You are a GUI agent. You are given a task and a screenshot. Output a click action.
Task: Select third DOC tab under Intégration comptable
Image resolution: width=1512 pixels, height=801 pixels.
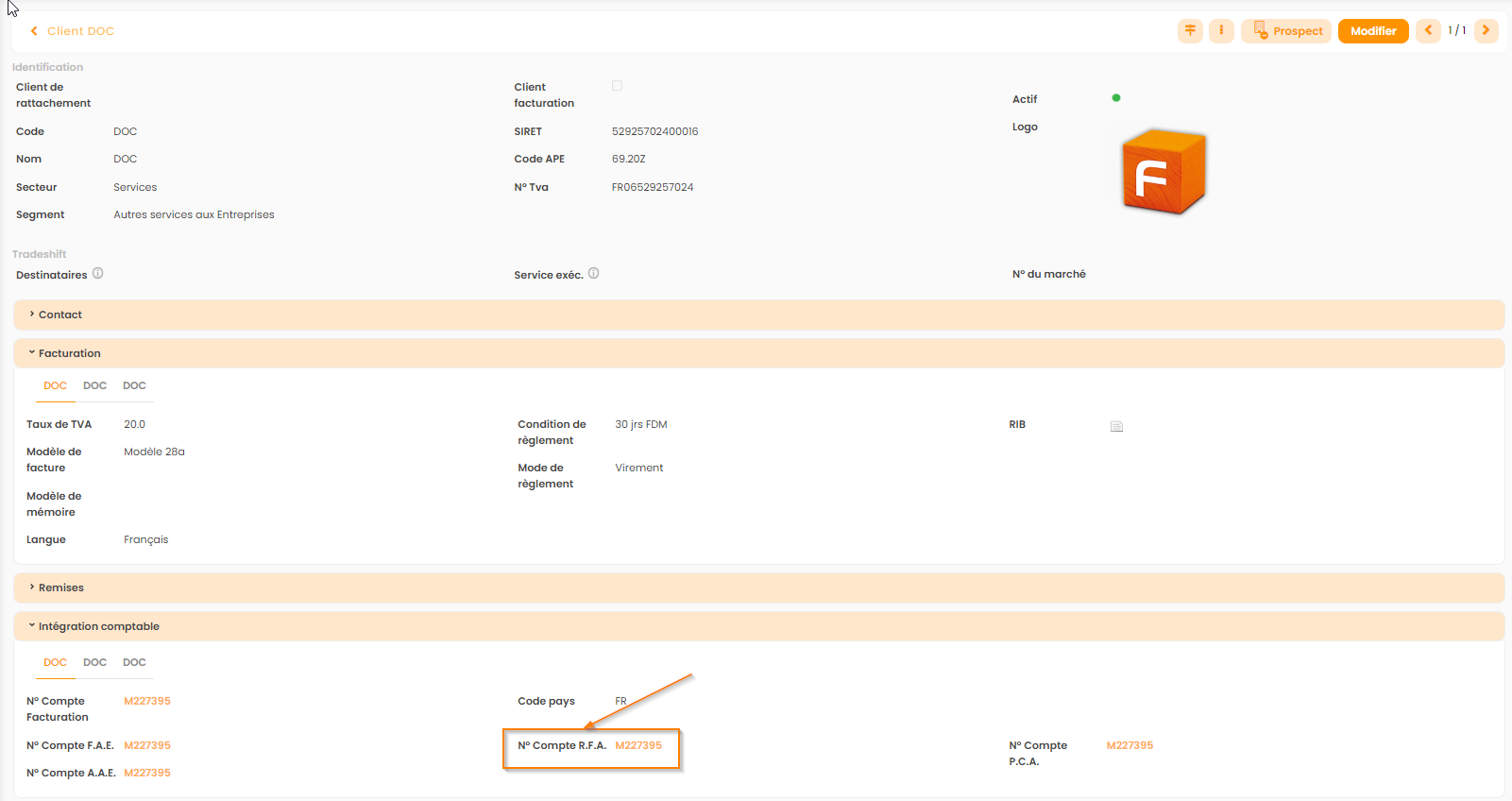134,662
